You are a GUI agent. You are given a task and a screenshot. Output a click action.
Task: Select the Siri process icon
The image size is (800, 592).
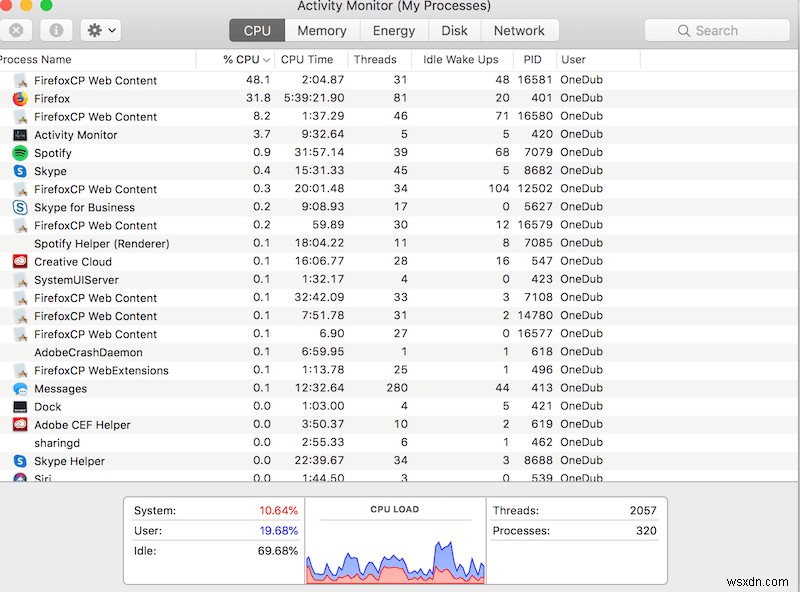[x=20, y=478]
